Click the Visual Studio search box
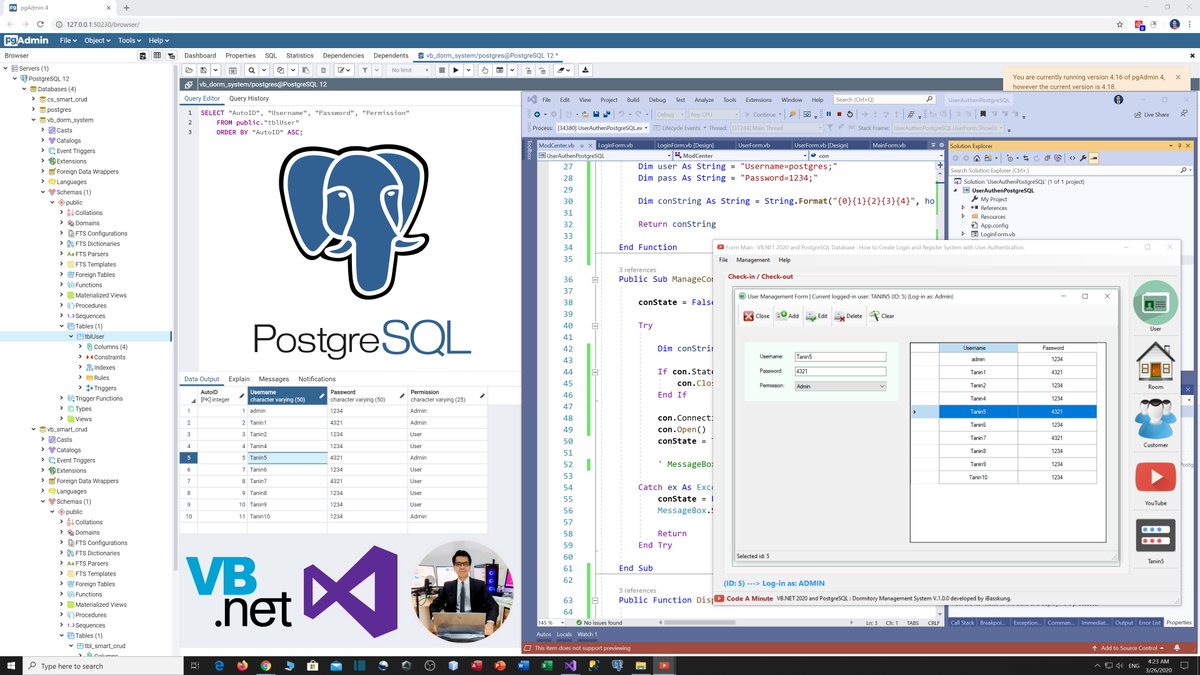The image size is (1200, 675). click(x=884, y=100)
